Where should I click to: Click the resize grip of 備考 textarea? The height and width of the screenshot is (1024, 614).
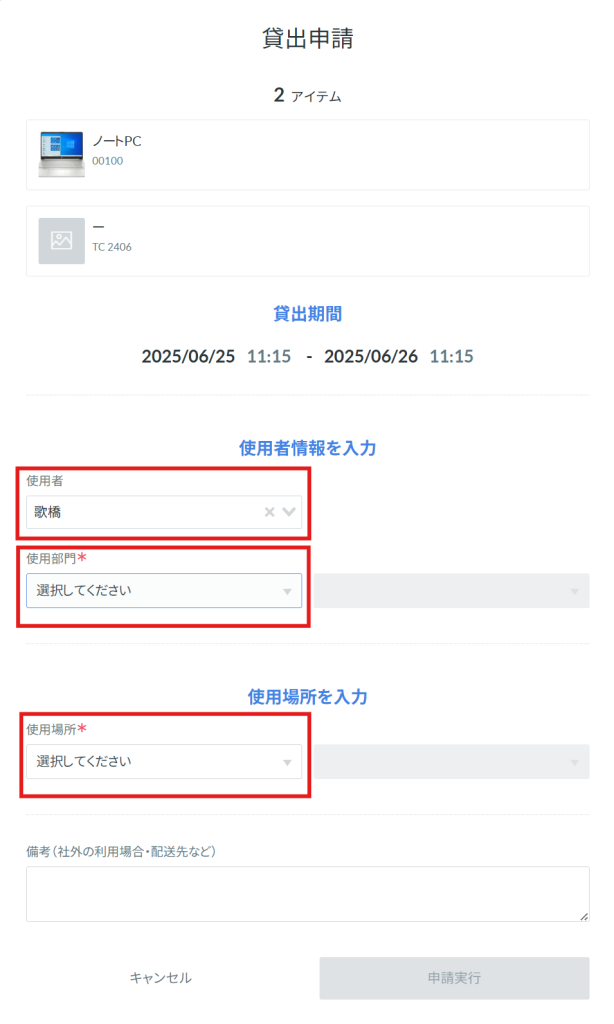click(x=584, y=916)
